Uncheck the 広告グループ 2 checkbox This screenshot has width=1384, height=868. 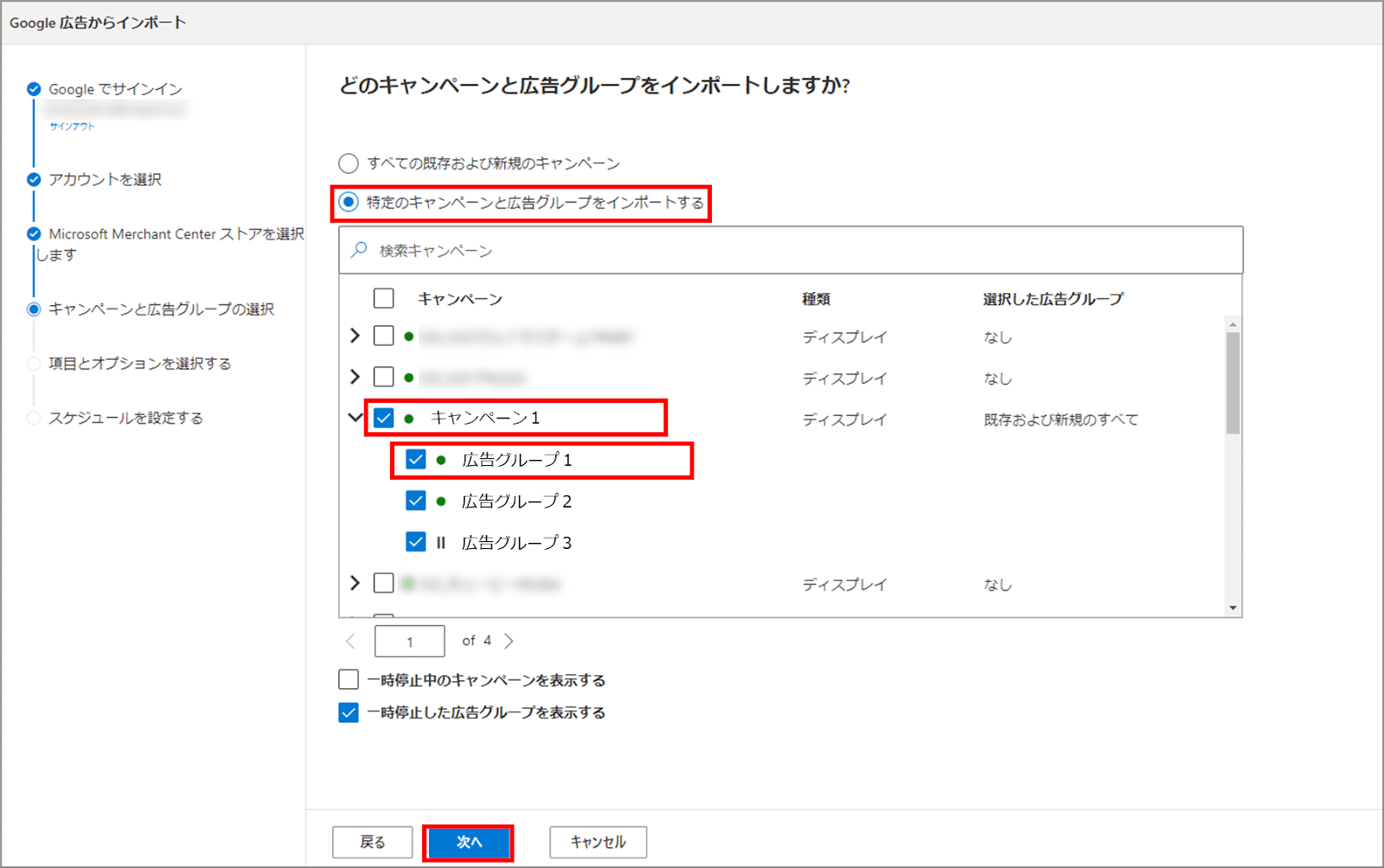(416, 501)
